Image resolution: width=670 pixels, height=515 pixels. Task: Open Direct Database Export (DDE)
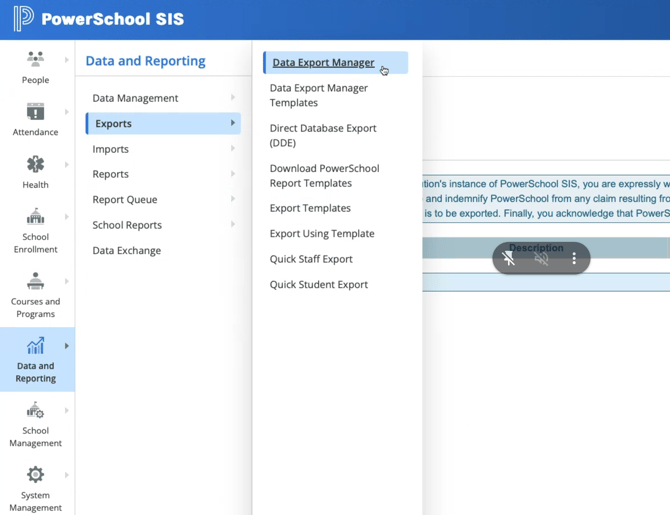323,135
